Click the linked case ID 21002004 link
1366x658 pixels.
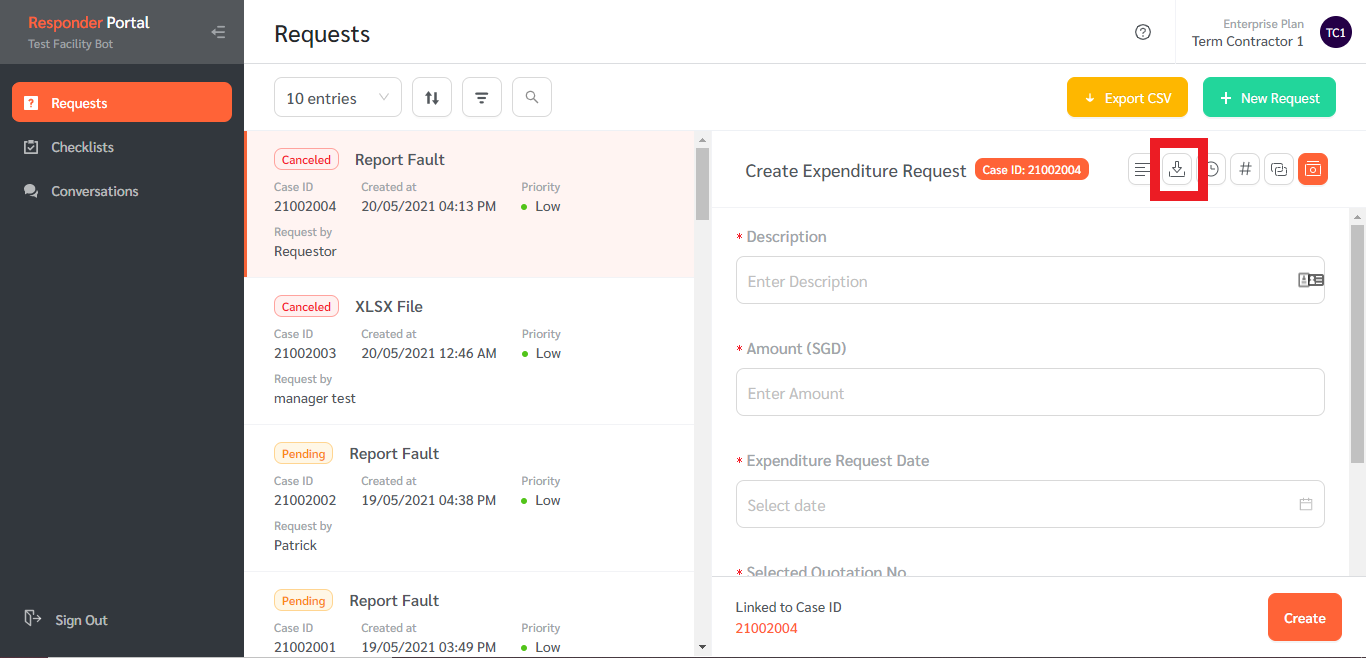(x=767, y=628)
